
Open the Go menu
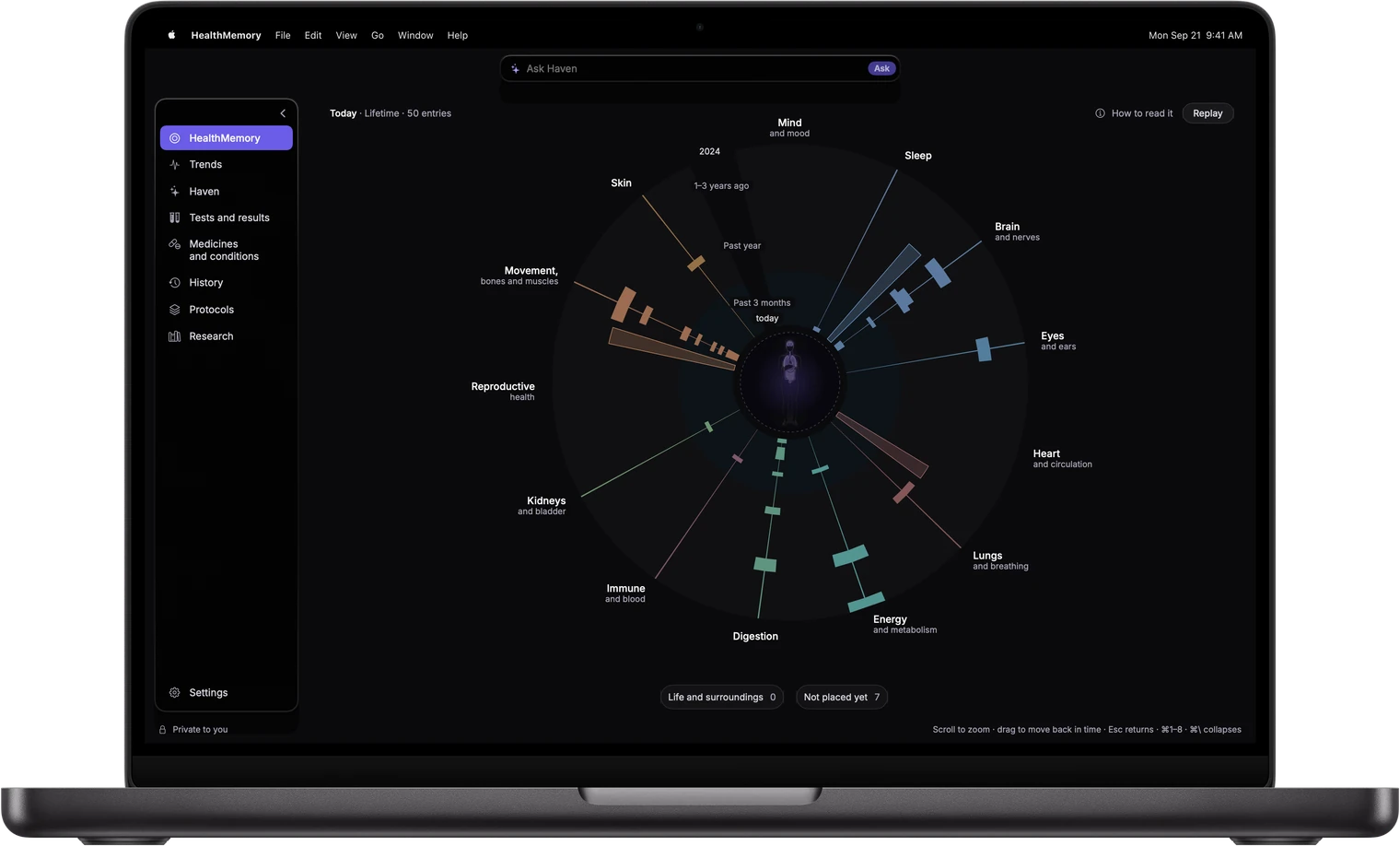378,35
